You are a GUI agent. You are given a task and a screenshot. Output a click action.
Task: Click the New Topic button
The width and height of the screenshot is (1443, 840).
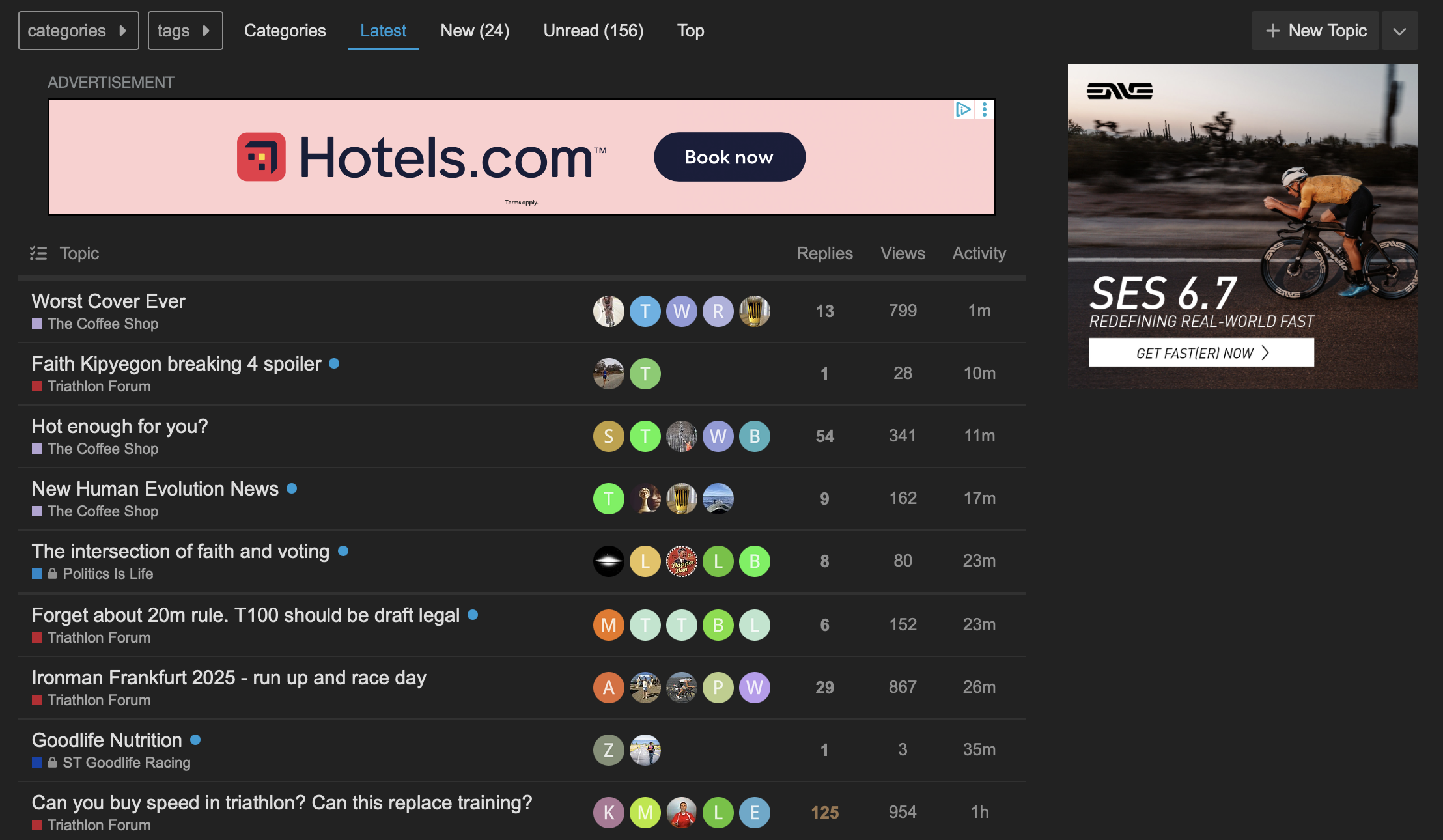[1315, 31]
